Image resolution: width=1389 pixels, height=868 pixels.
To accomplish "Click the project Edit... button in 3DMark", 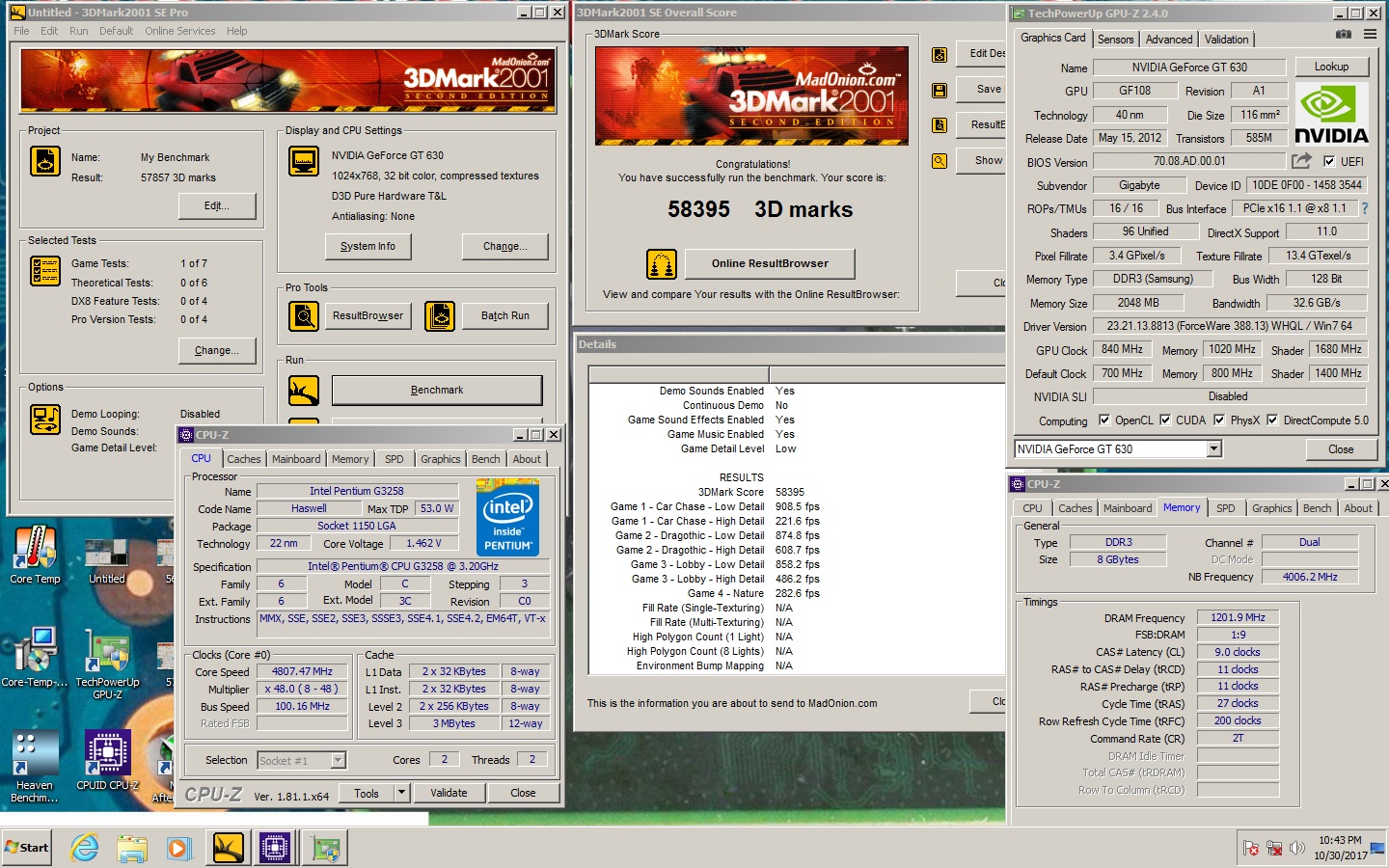I will coord(217,205).
